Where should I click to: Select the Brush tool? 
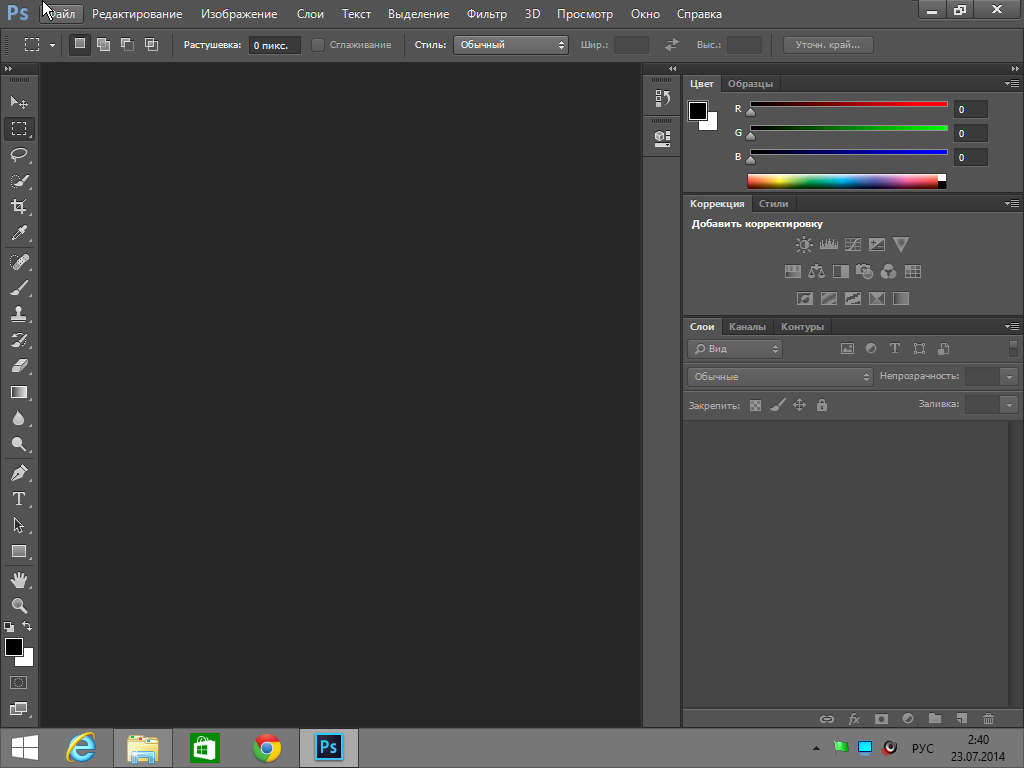pos(18,288)
